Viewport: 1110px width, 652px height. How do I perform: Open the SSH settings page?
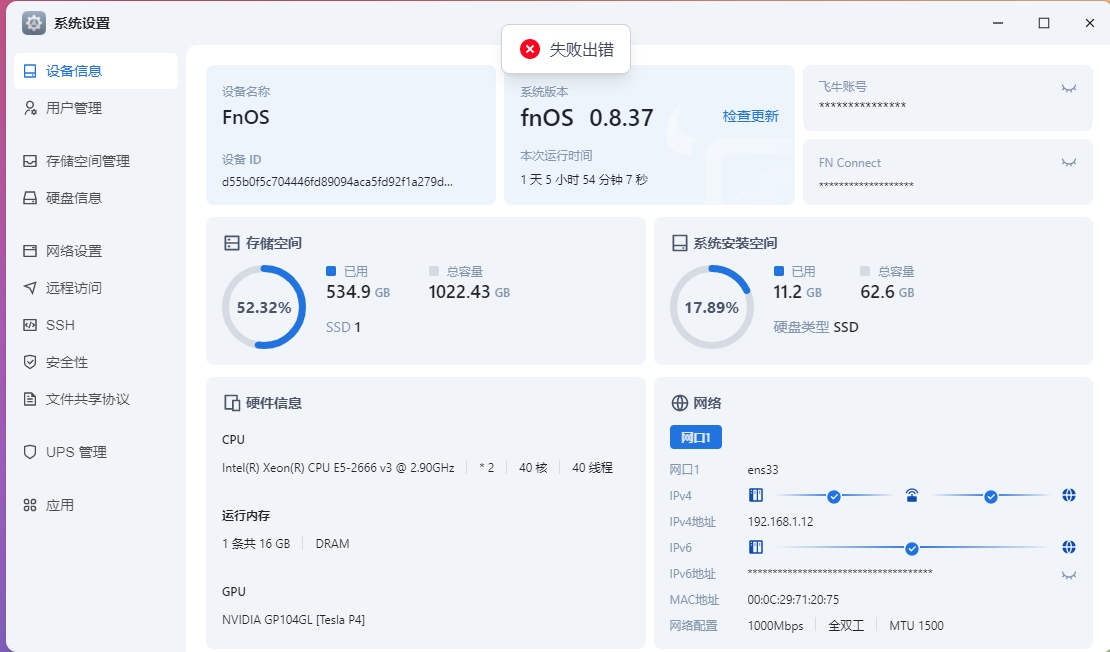pyautogui.click(x=96, y=325)
